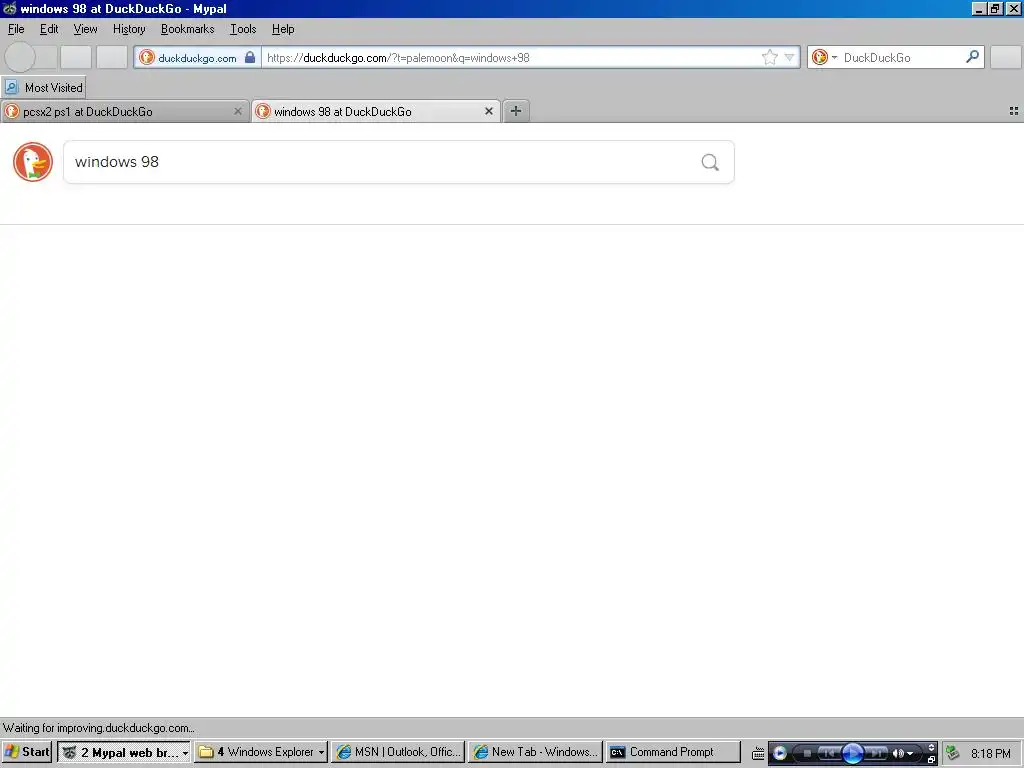Minimize the Mypal browser window
Screen dimensions: 1024x768
[x=979, y=9]
